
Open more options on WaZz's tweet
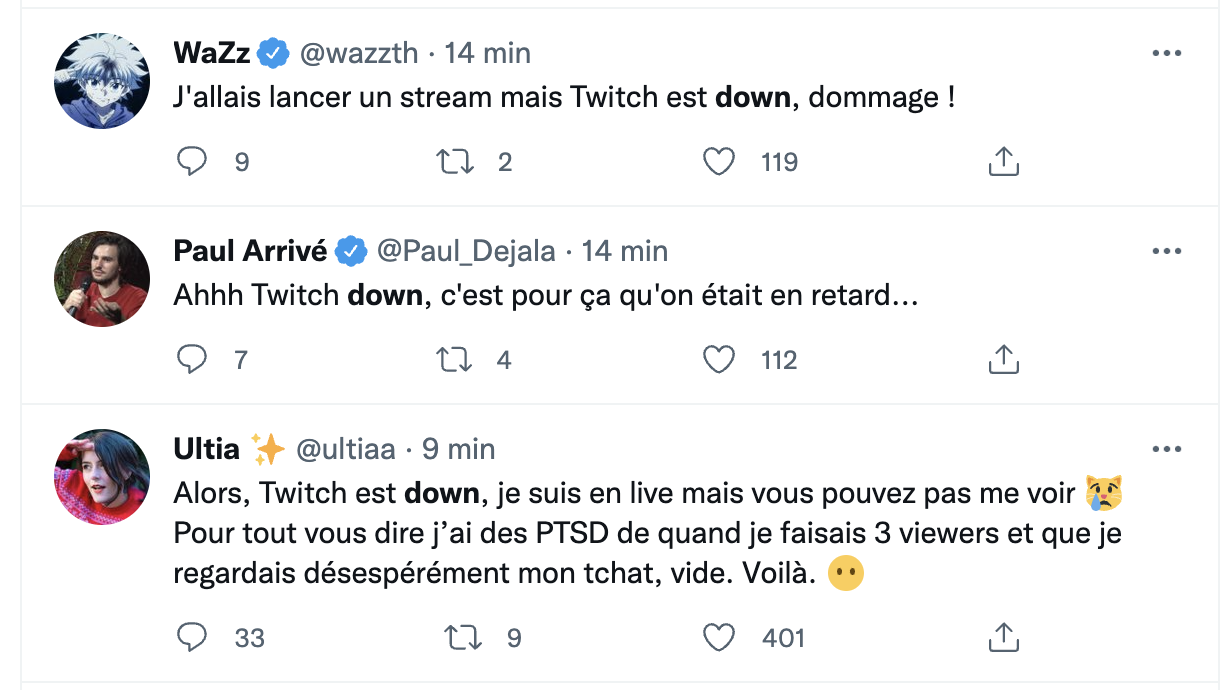(1167, 54)
